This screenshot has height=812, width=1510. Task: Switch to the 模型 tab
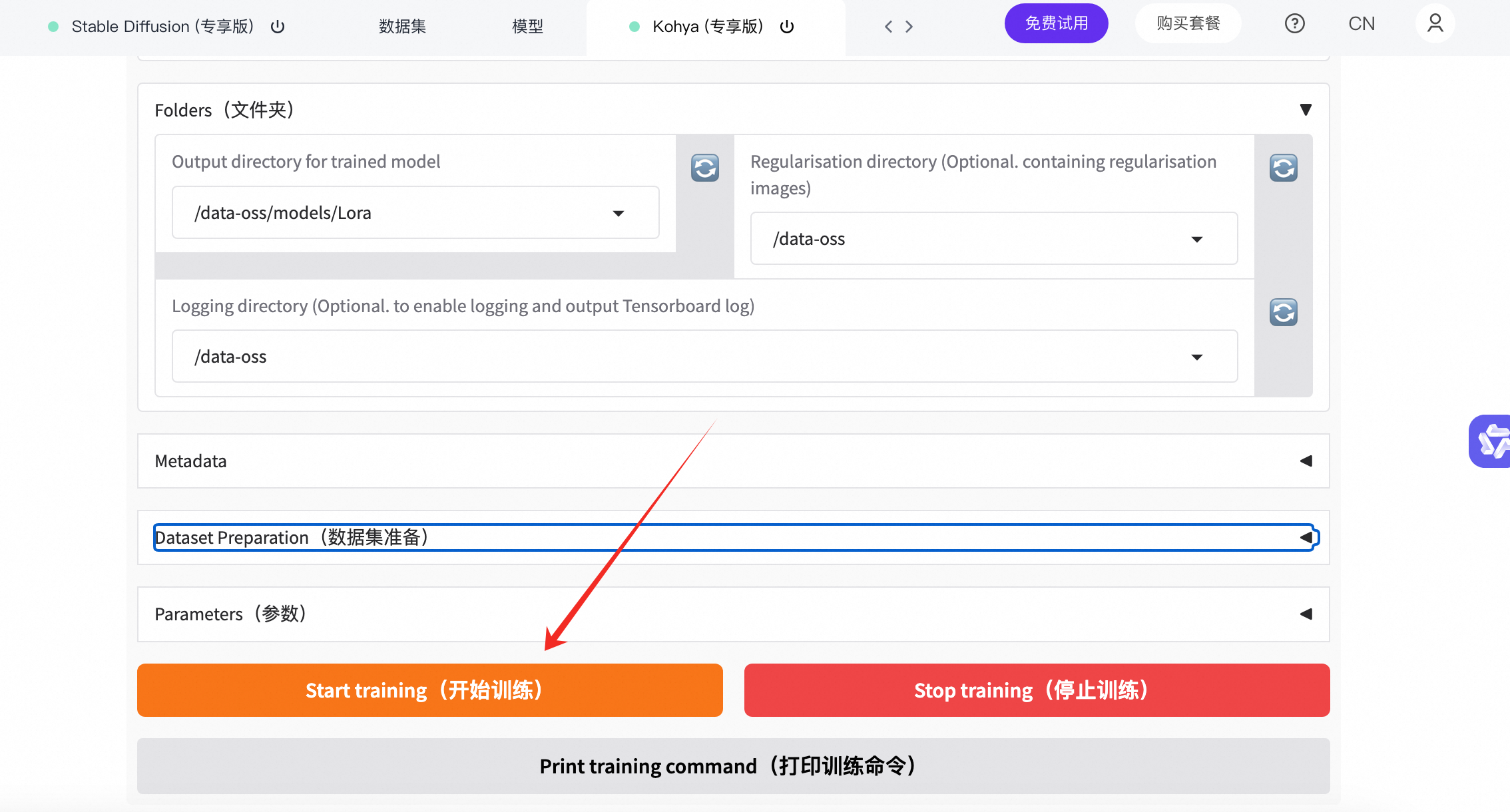(527, 27)
